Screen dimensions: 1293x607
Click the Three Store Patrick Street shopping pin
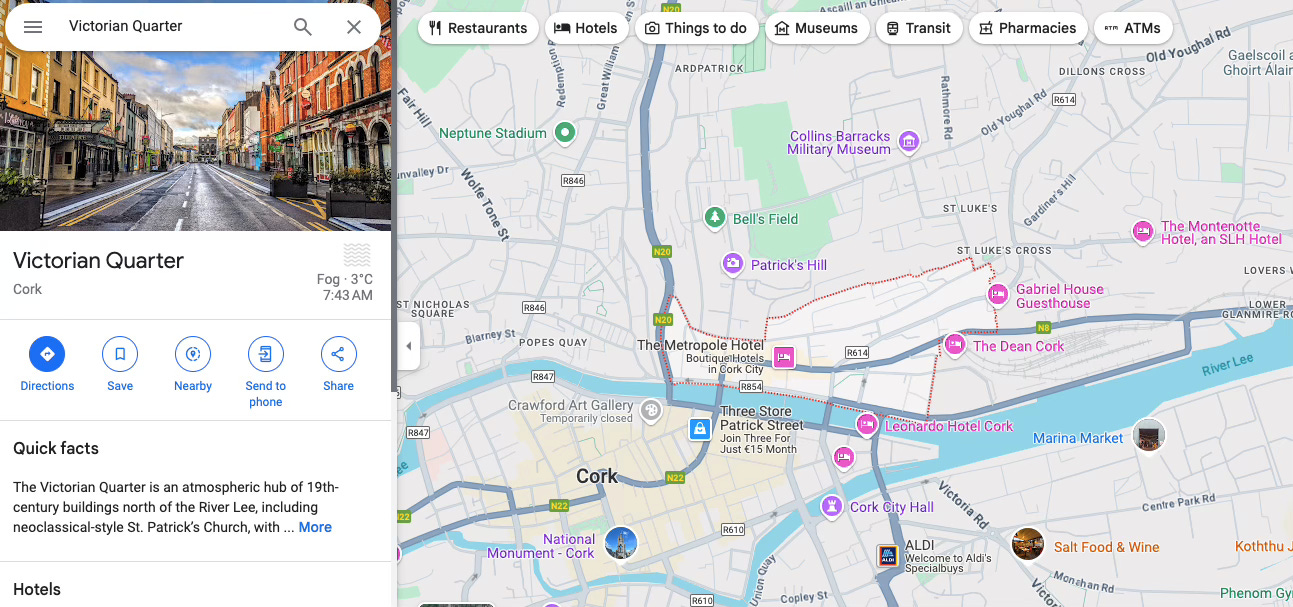(x=700, y=430)
